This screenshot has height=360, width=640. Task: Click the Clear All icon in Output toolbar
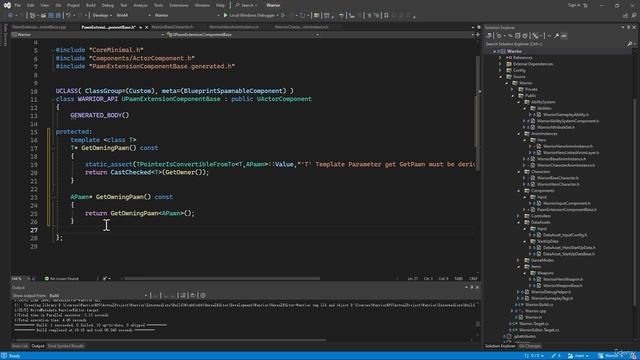(x=182, y=296)
